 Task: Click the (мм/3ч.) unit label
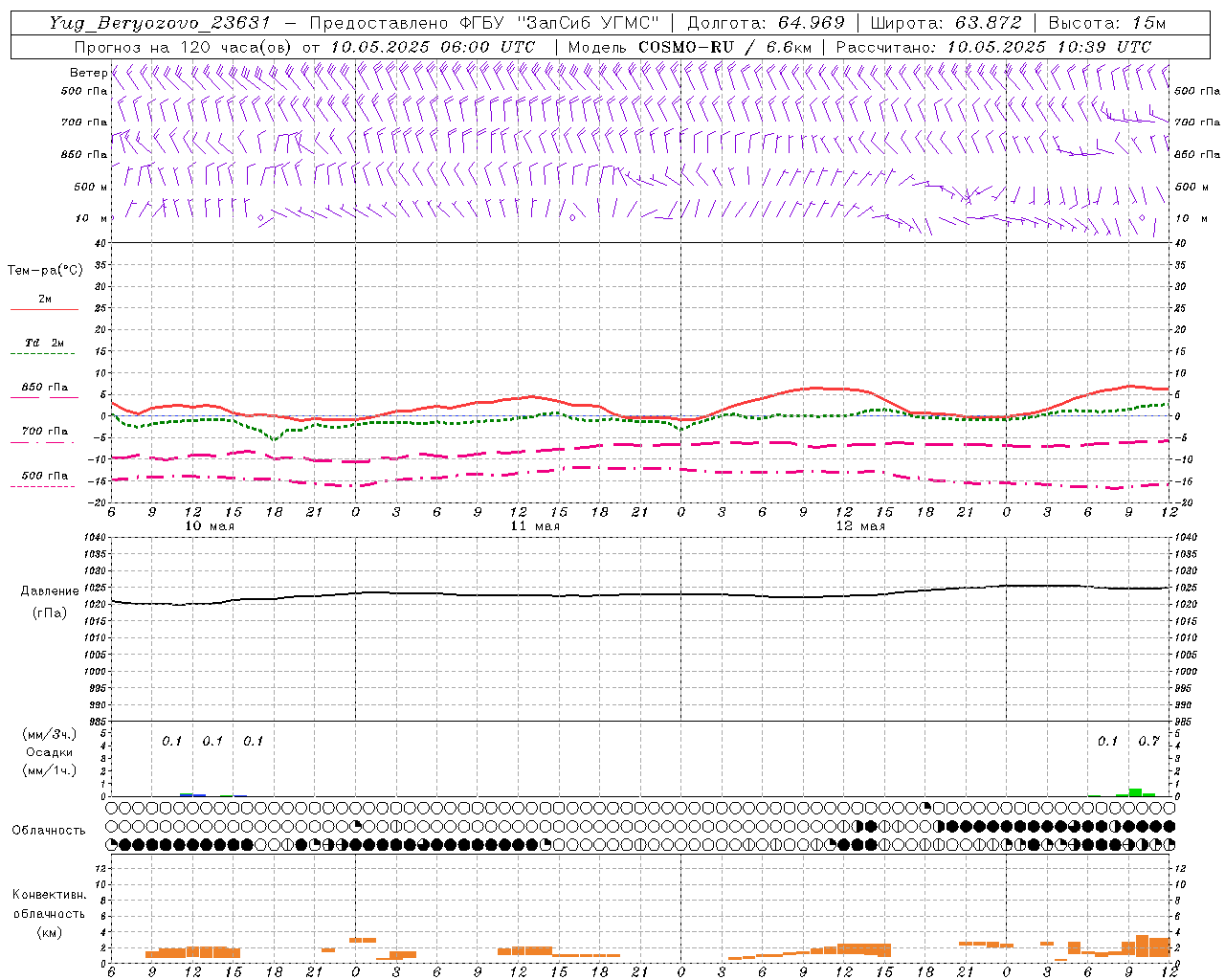(49, 734)
